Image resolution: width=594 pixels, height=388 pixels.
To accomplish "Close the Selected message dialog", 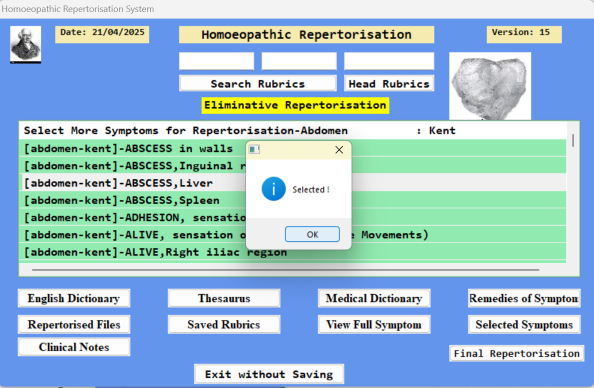I will coord(339,150).
